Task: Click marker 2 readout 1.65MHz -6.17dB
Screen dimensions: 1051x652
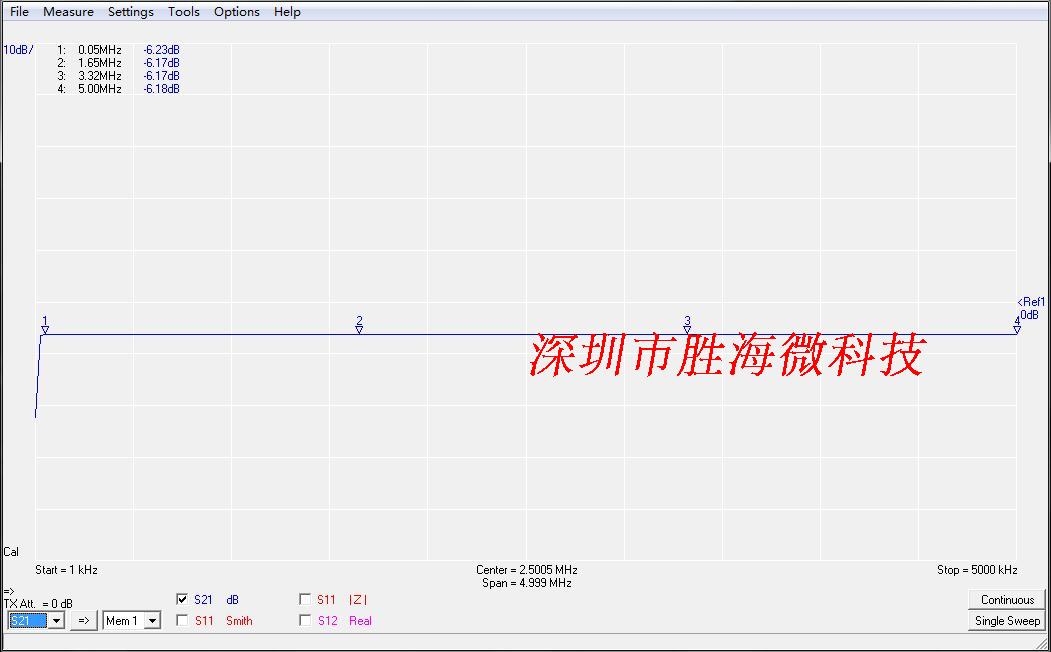Action: tap(119, 63)
